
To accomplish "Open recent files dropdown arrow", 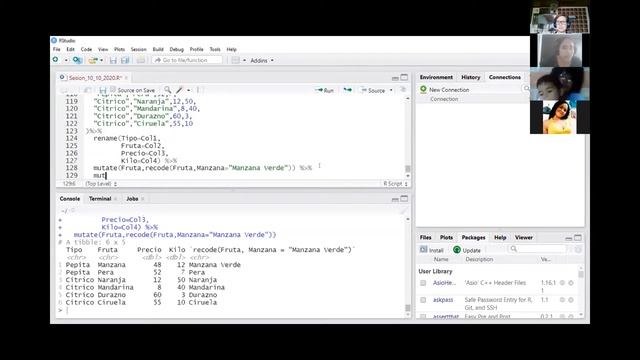I will click(101, 60).
